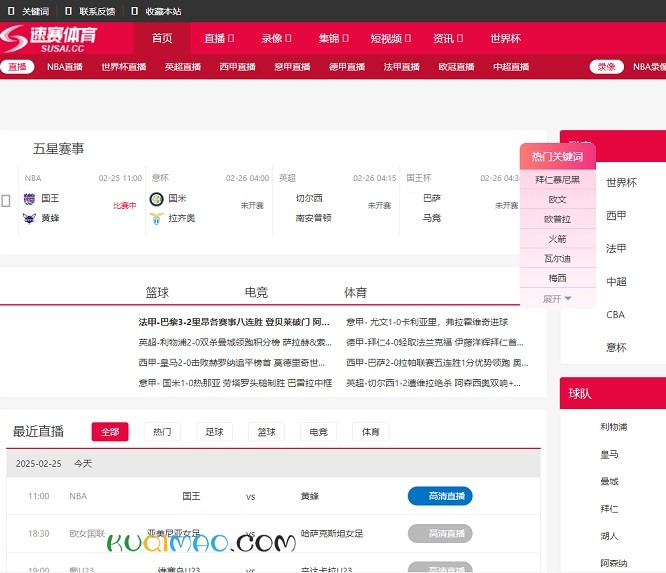Toggle the checkbox left of the 国王 match card
This screenshot has width=666, height=573.
tap(6, 200)
